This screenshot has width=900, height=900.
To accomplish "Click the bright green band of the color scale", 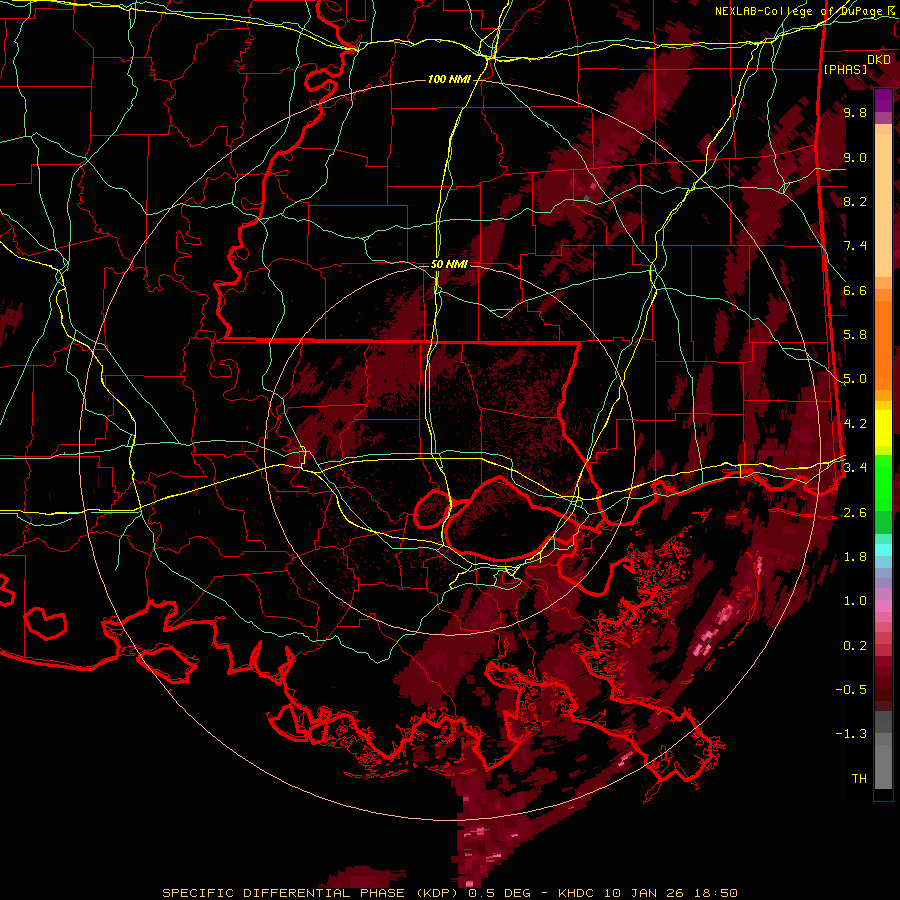I will 883,482.
